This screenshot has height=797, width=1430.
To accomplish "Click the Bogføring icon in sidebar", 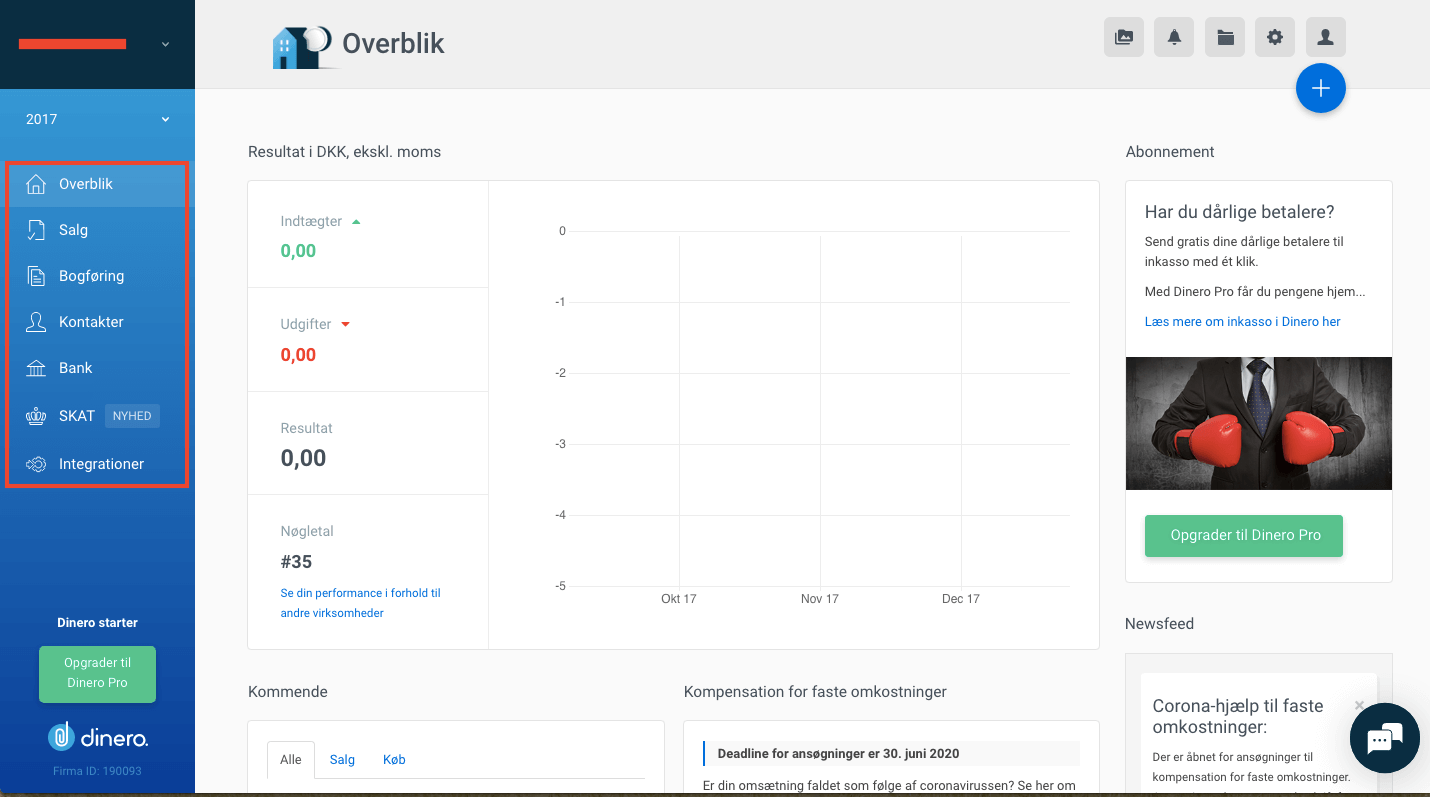I will (x=36, y=276).
